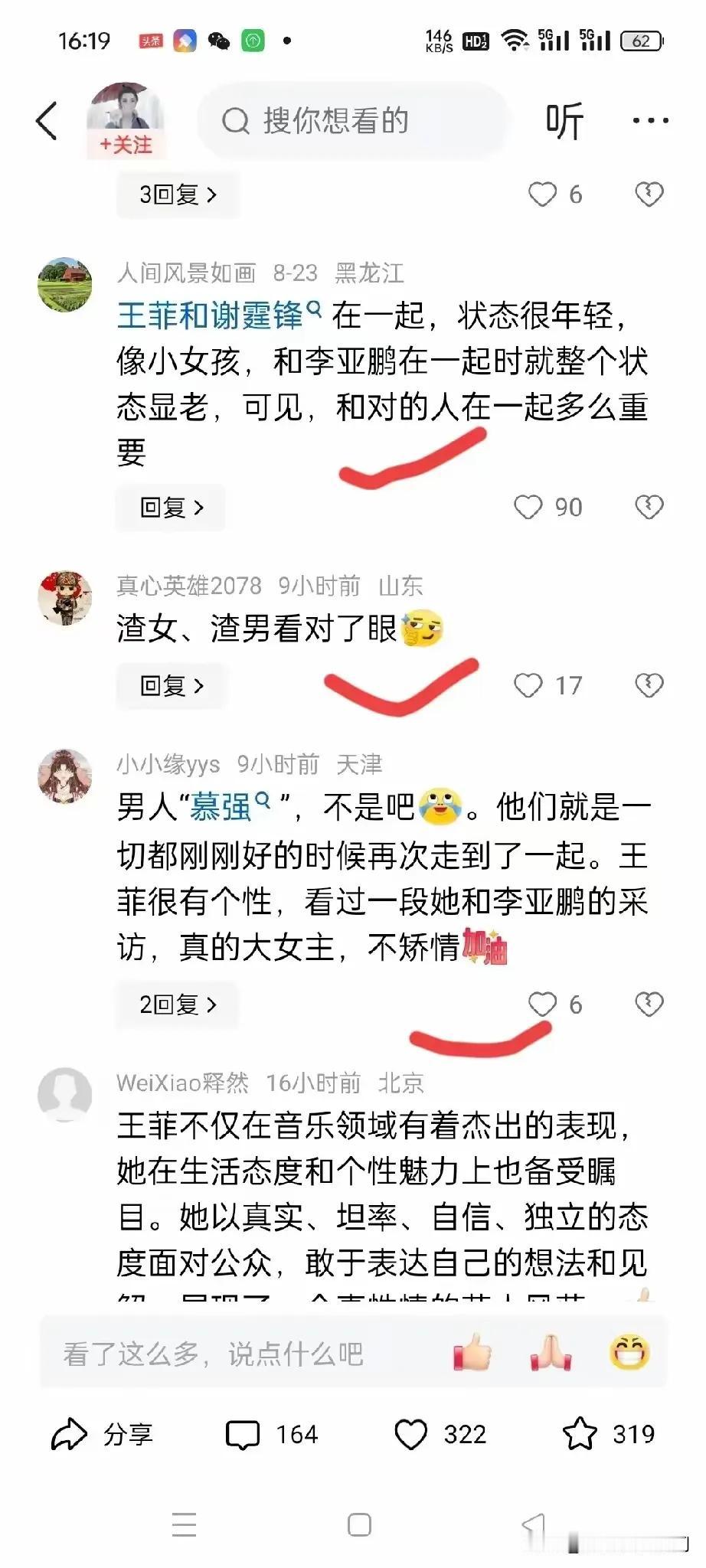Open comments via speech bubble 164
This screenshot has height=1568, width=706.
click(272, 1434)
